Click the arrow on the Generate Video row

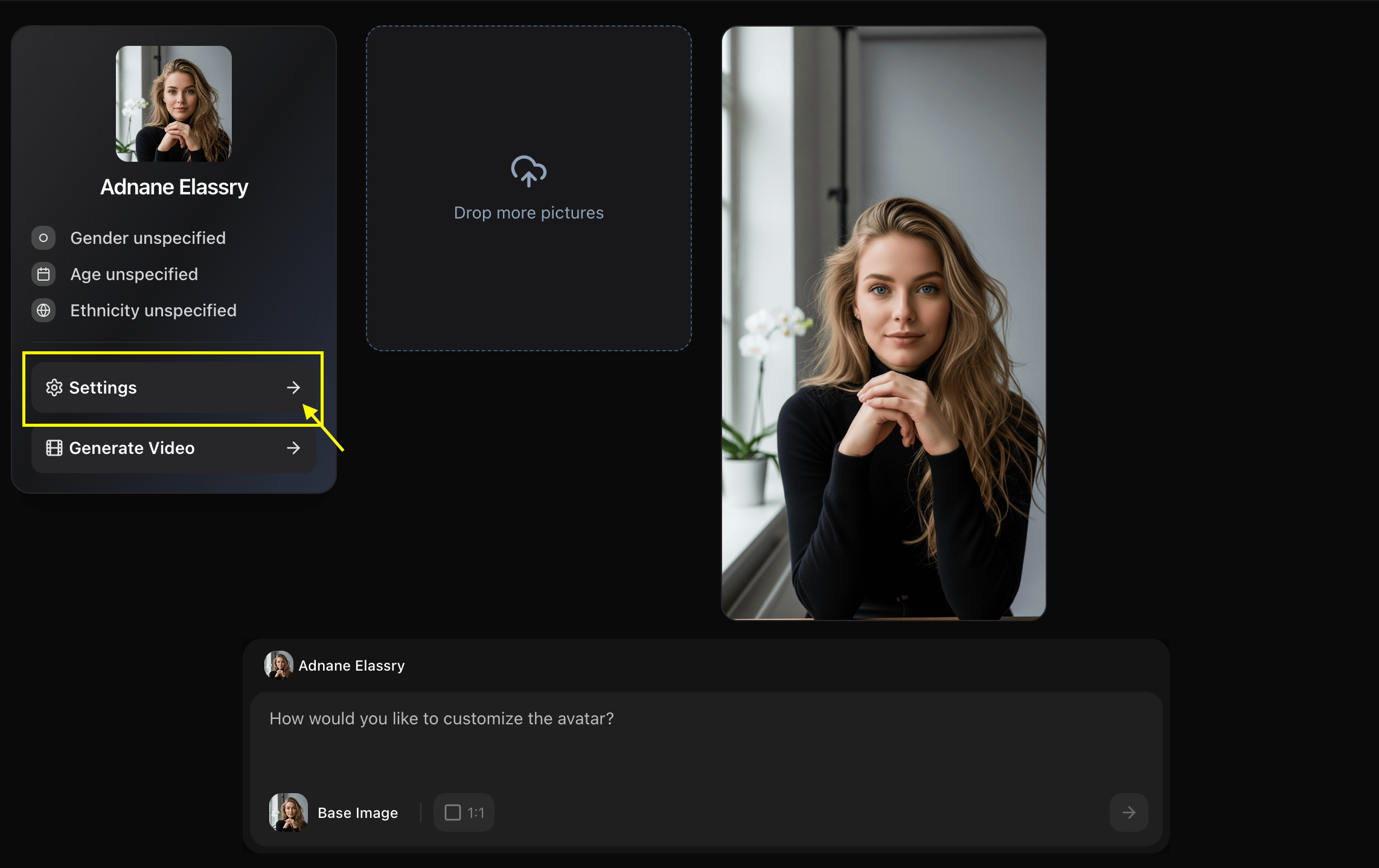(293, 448)
